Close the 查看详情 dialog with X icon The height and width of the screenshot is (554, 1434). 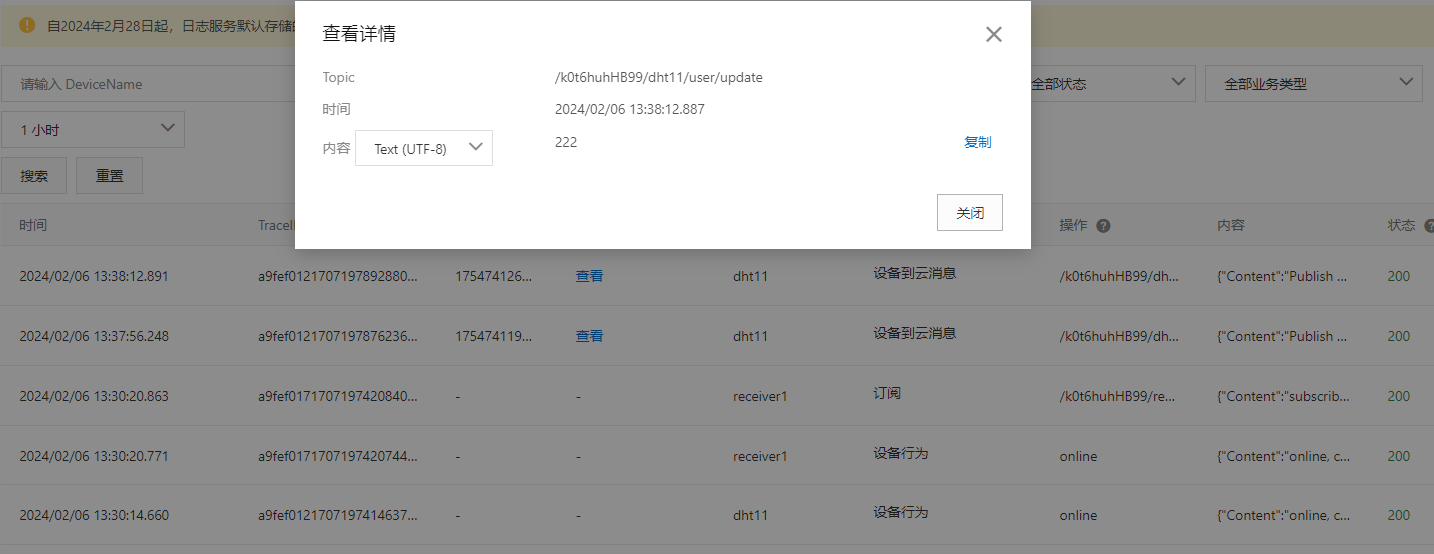993,34
